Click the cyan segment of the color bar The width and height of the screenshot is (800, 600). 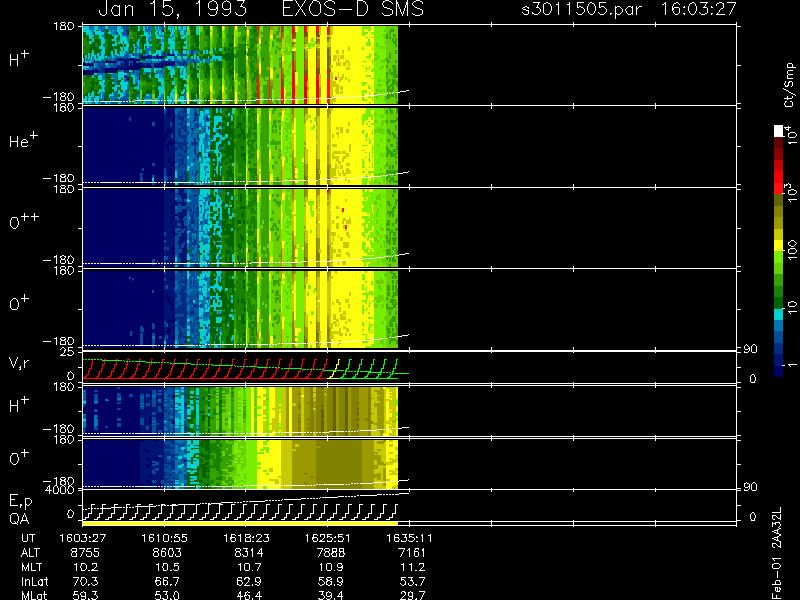(779, 314)
